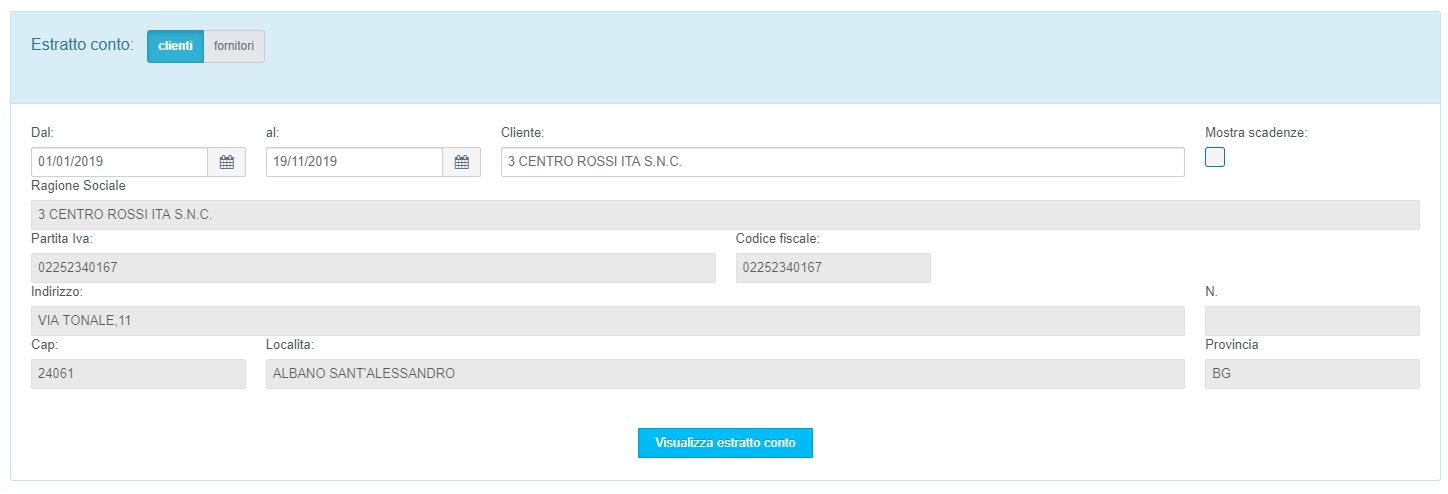Select the Ragione Sociale field
This screenshot has width=1448, height=494.
click(x=725, y=215)
